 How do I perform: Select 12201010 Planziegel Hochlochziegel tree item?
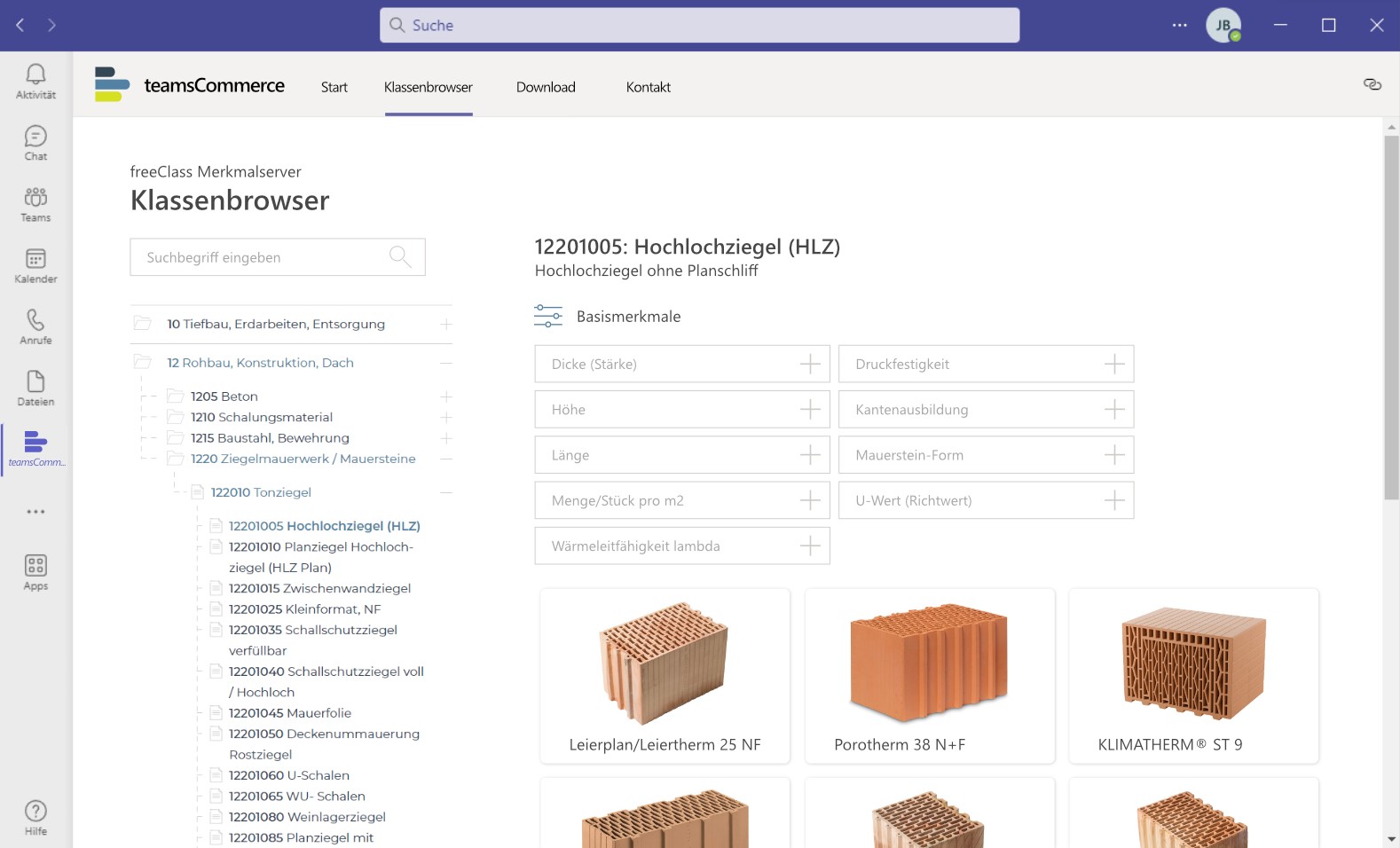point(321,557)
